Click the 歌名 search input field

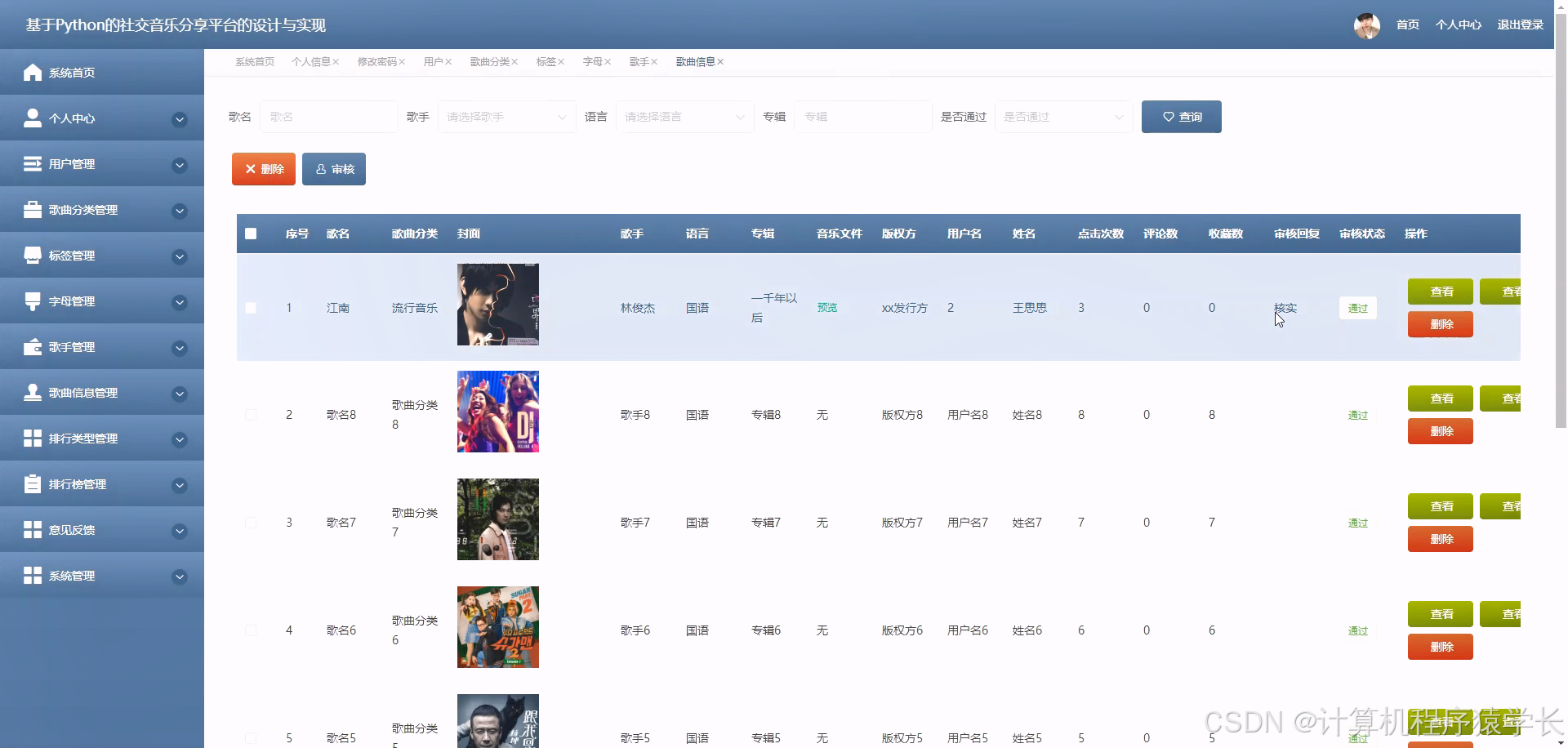(x=329, y=117)
